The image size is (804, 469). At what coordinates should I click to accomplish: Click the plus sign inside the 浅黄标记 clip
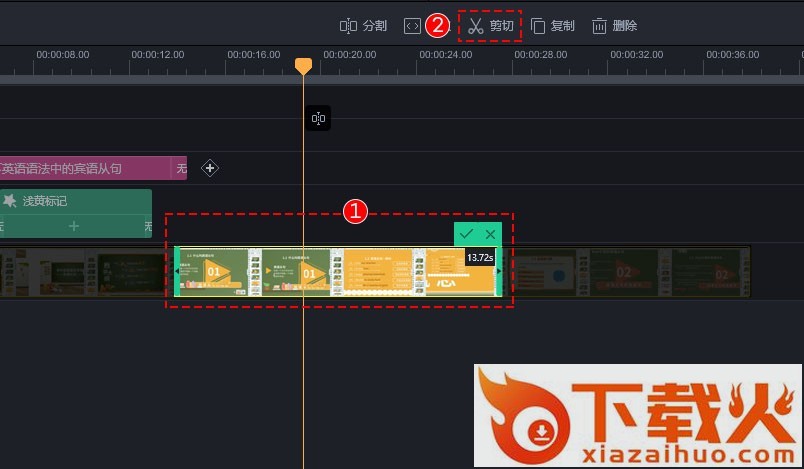pos(73,227)
